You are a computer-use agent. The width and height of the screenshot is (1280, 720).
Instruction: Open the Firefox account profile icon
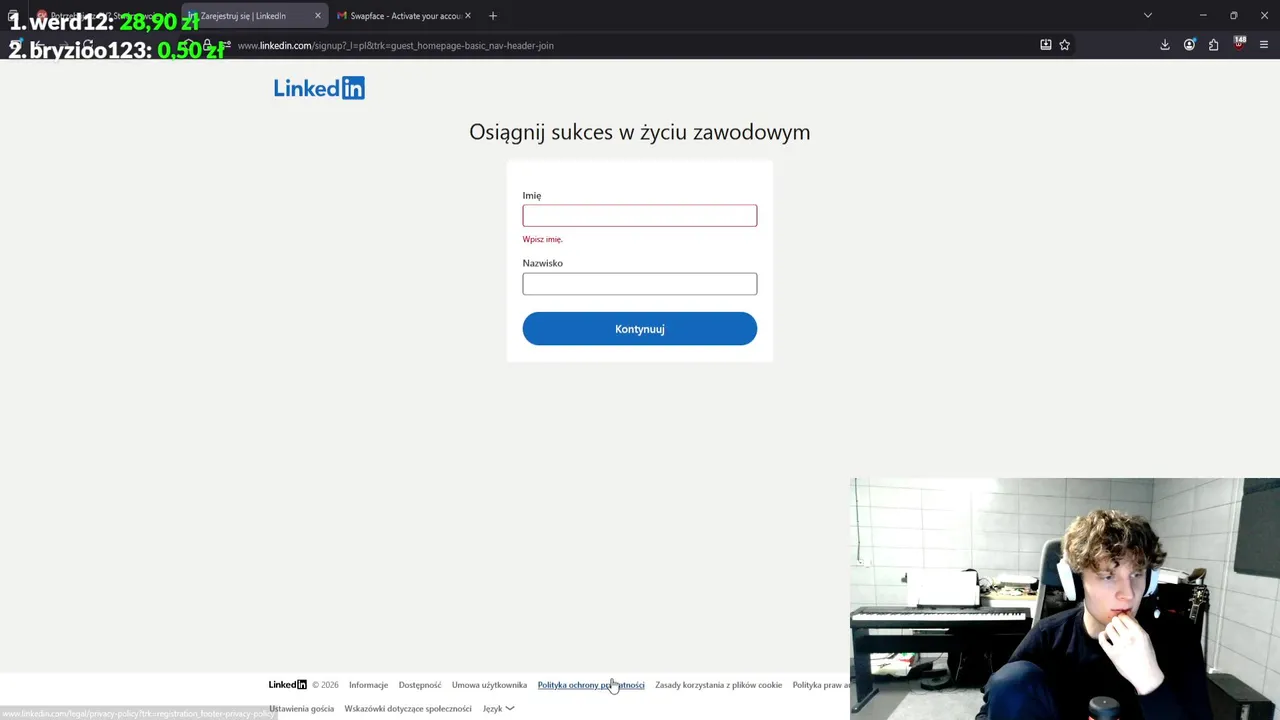click(1189, 45)
